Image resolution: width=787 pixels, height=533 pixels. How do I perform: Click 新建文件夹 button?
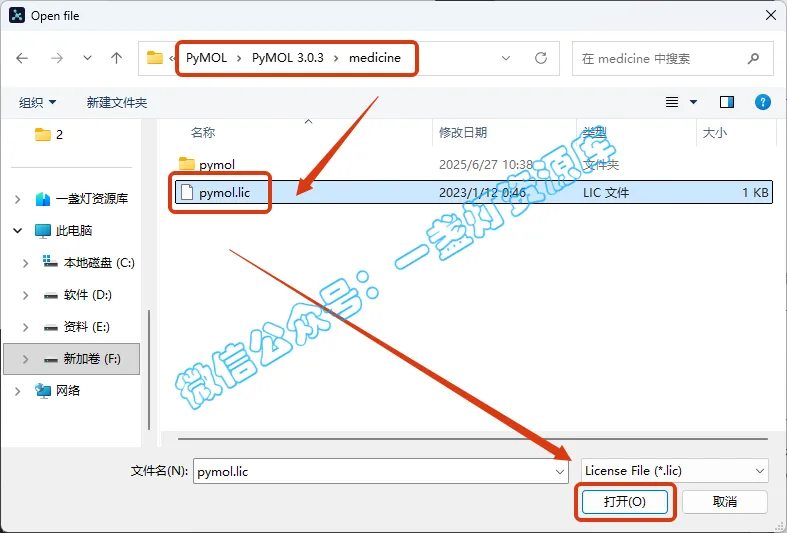116,102
